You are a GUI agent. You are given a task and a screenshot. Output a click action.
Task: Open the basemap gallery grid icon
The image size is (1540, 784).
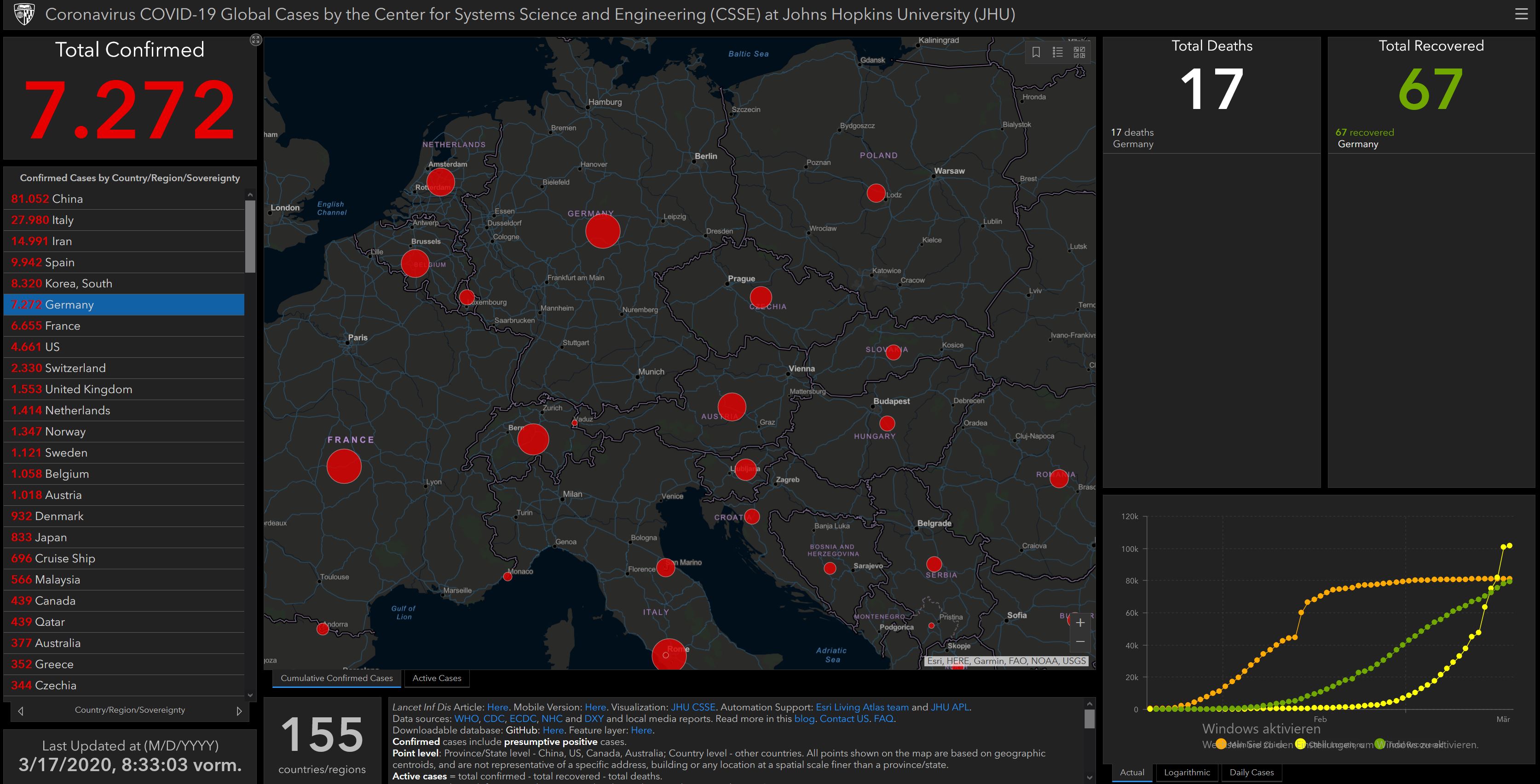1079,52
